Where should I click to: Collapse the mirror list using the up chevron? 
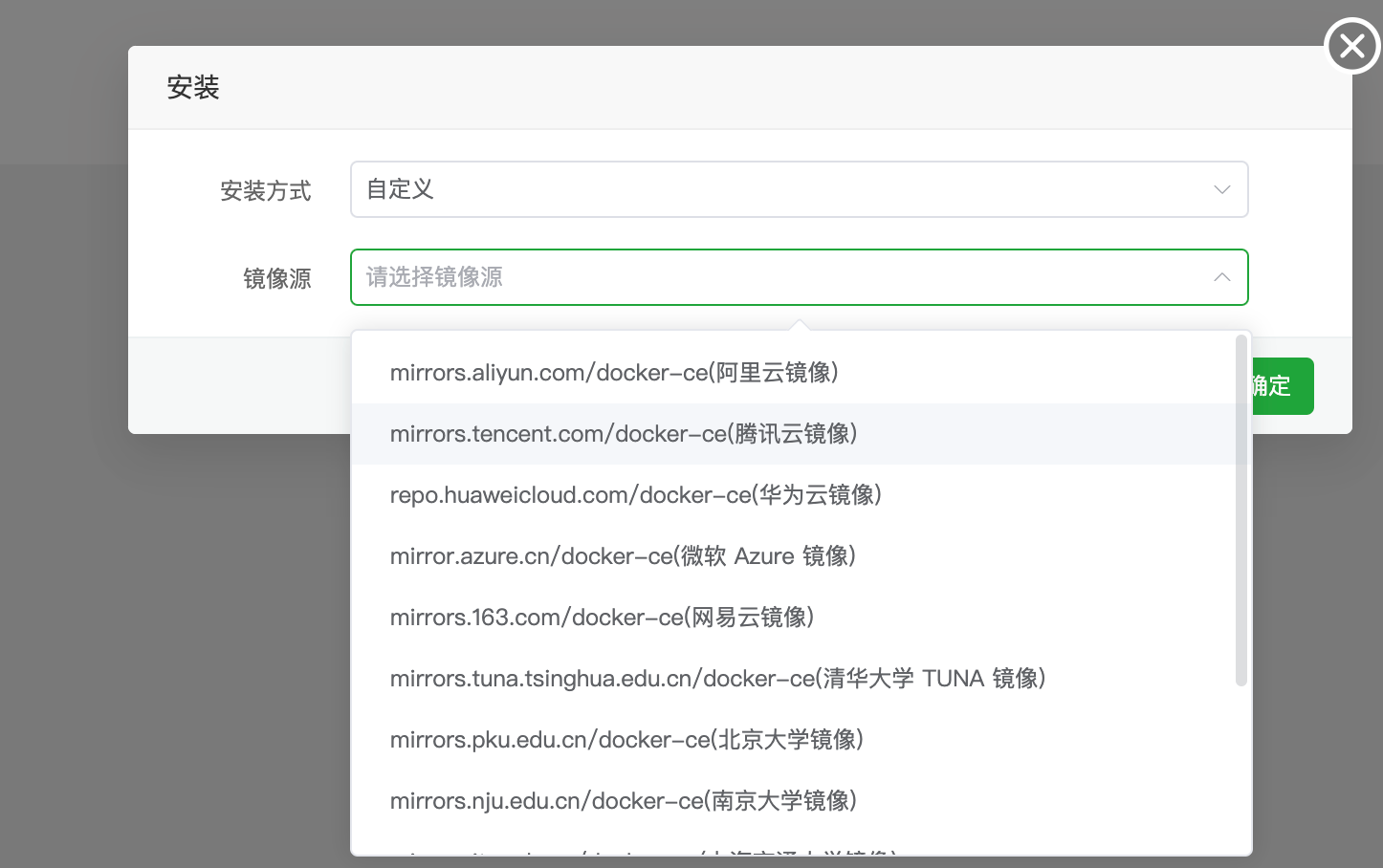click(1221, 277)
